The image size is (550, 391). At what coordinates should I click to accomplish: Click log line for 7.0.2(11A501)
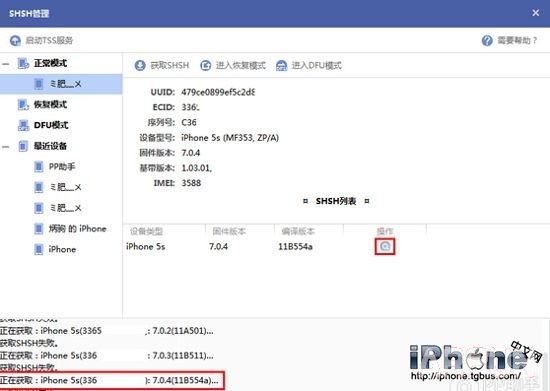click(107, 331)
